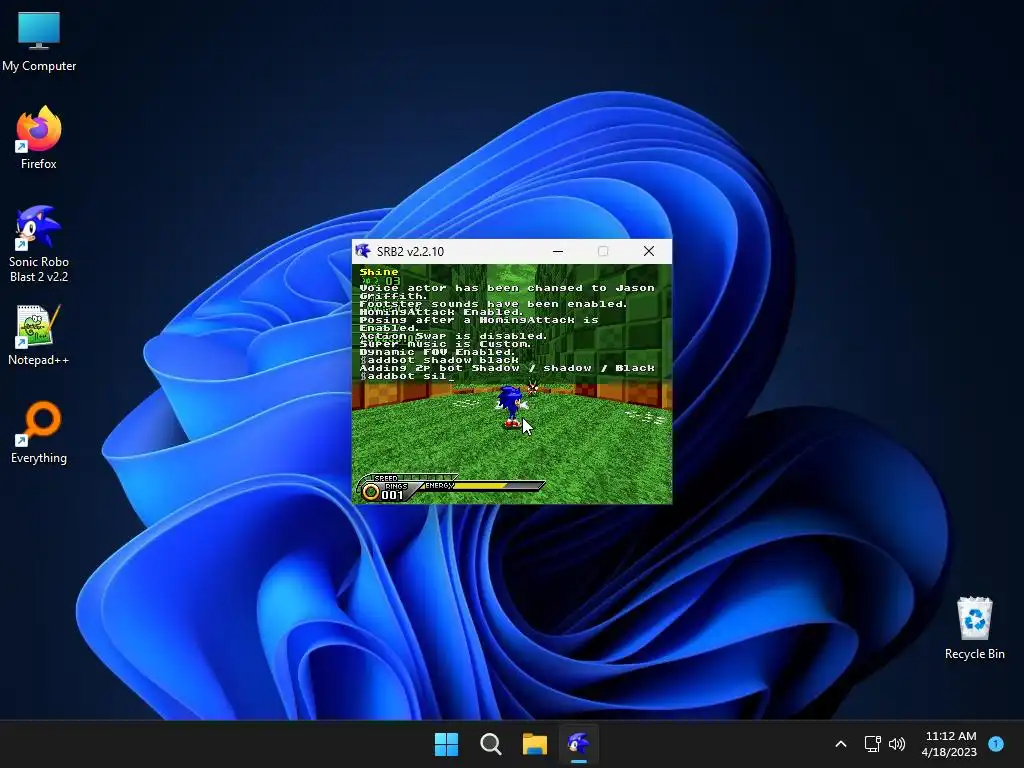Minimize the SRB2 v2.2.10 window

[558, 251]
